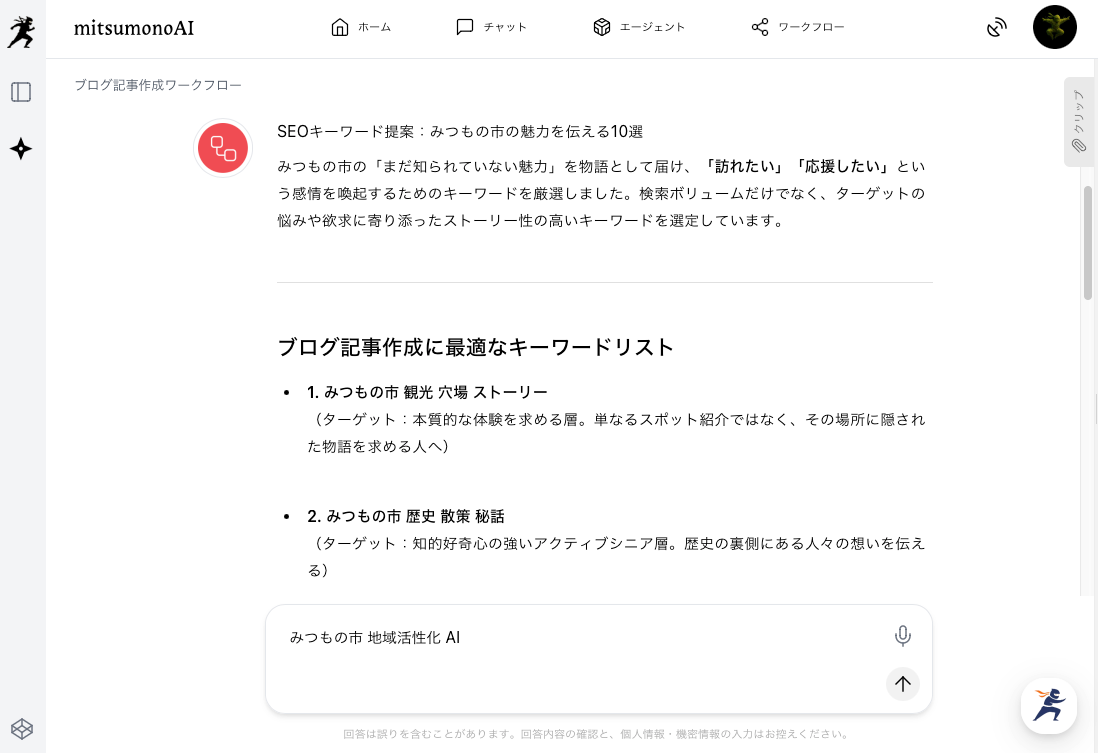Toggle the sidebar panel icon

coord(21,92)
